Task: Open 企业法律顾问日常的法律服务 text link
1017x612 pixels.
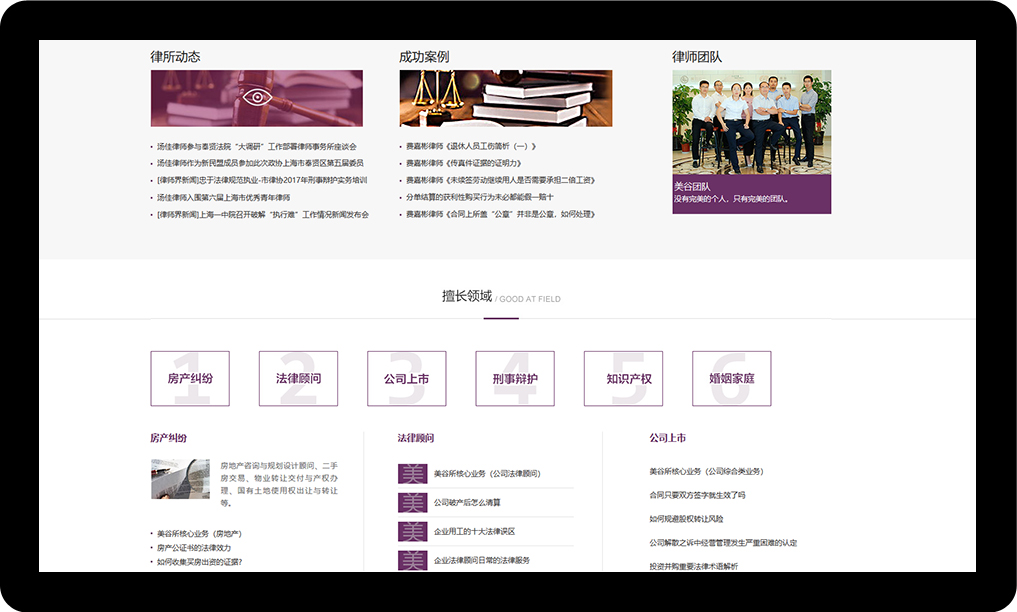Action: coord(482,560)
